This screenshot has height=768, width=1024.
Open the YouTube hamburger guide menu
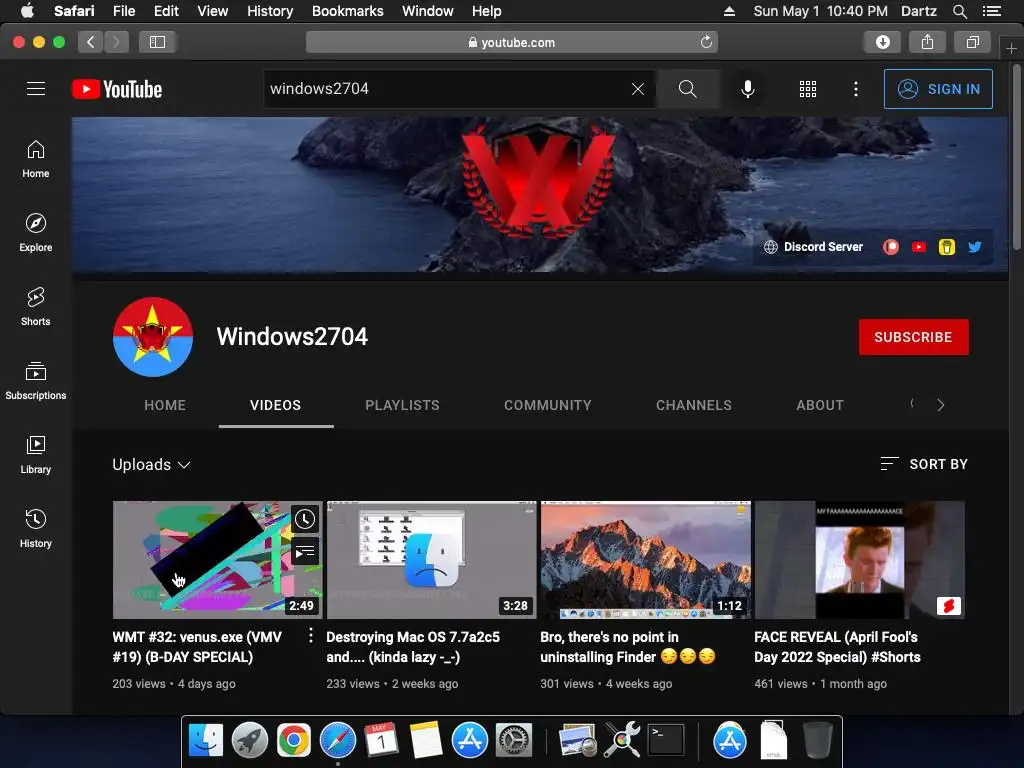[36, 89]
